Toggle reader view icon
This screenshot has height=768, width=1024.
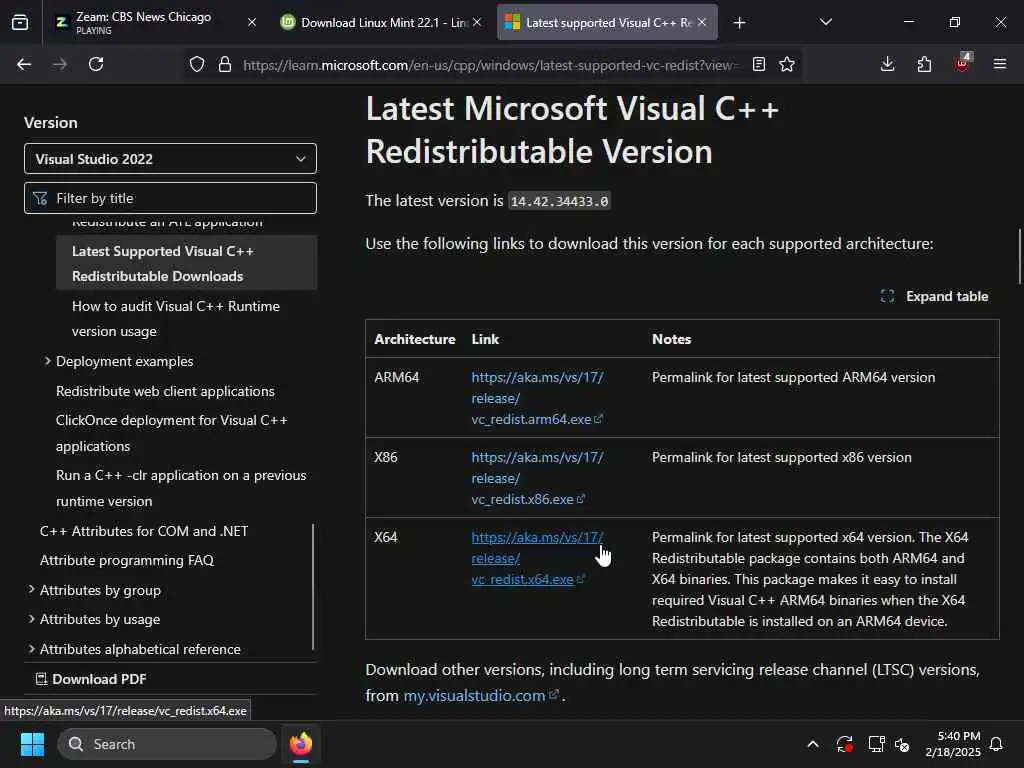pyautogui.click(x=758, y=64)
